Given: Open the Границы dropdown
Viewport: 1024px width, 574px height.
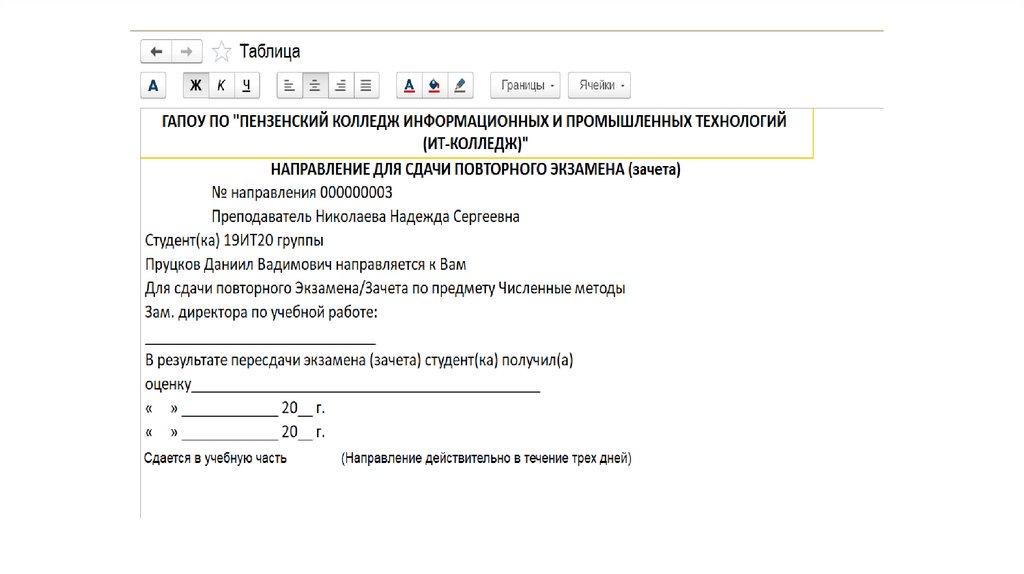Looking at the screenshot, I should (526, 86).
